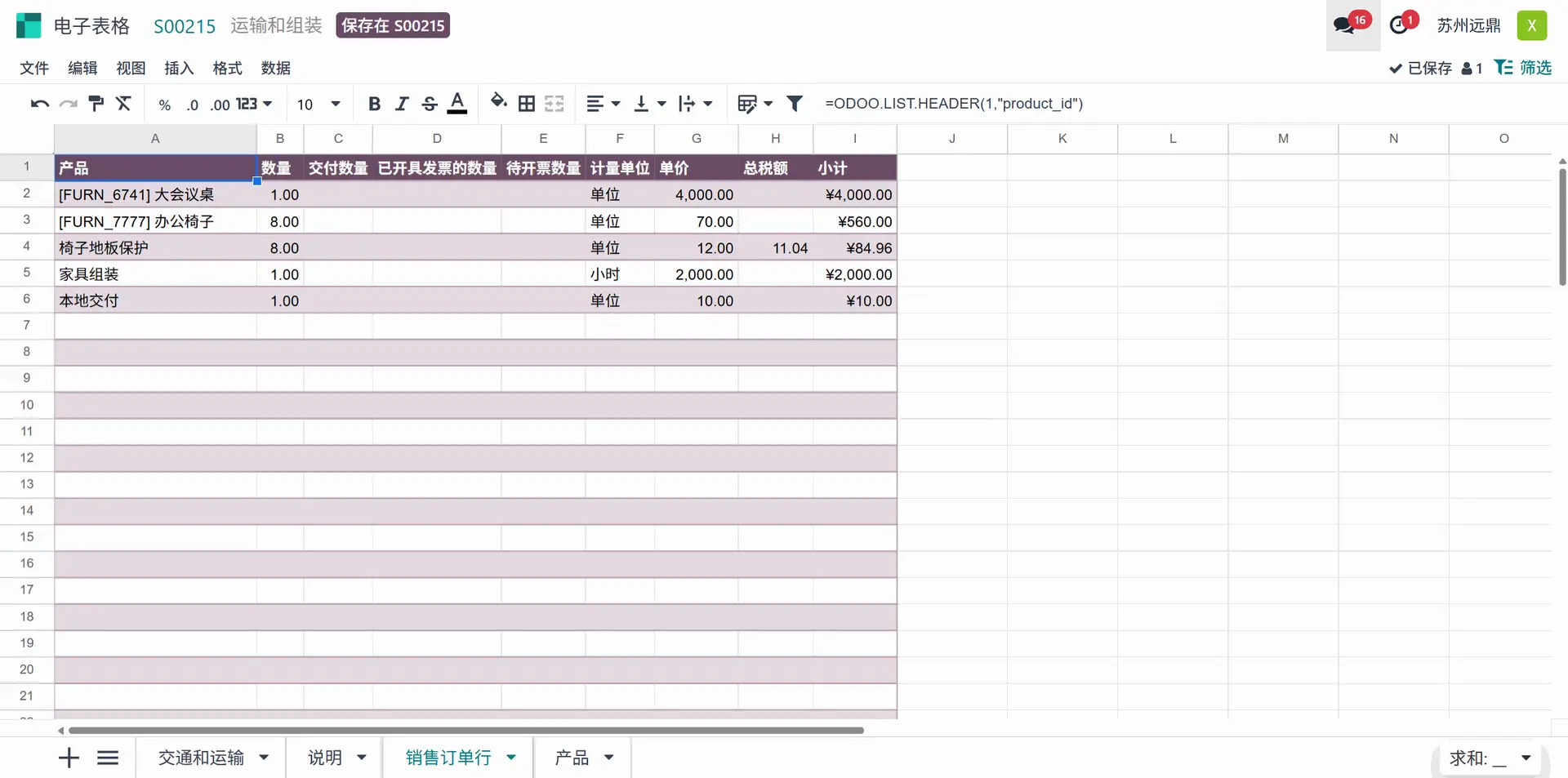Click the 保存在 S00215 button
Image resolution: width=1568 pixels, height=778 pixels.
393,25
